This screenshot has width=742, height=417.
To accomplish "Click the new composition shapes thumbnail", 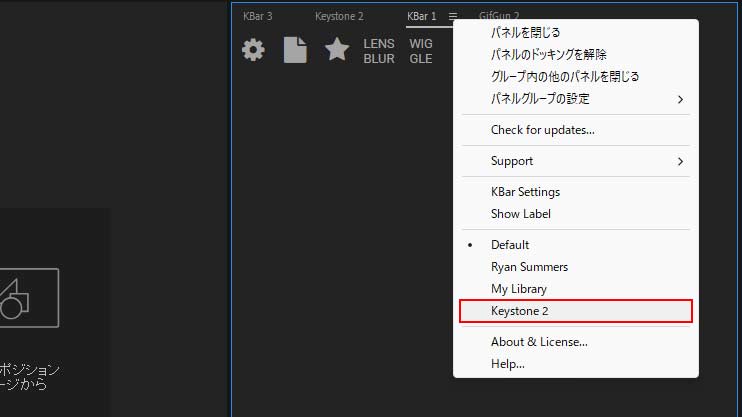I will coord(29,298).
